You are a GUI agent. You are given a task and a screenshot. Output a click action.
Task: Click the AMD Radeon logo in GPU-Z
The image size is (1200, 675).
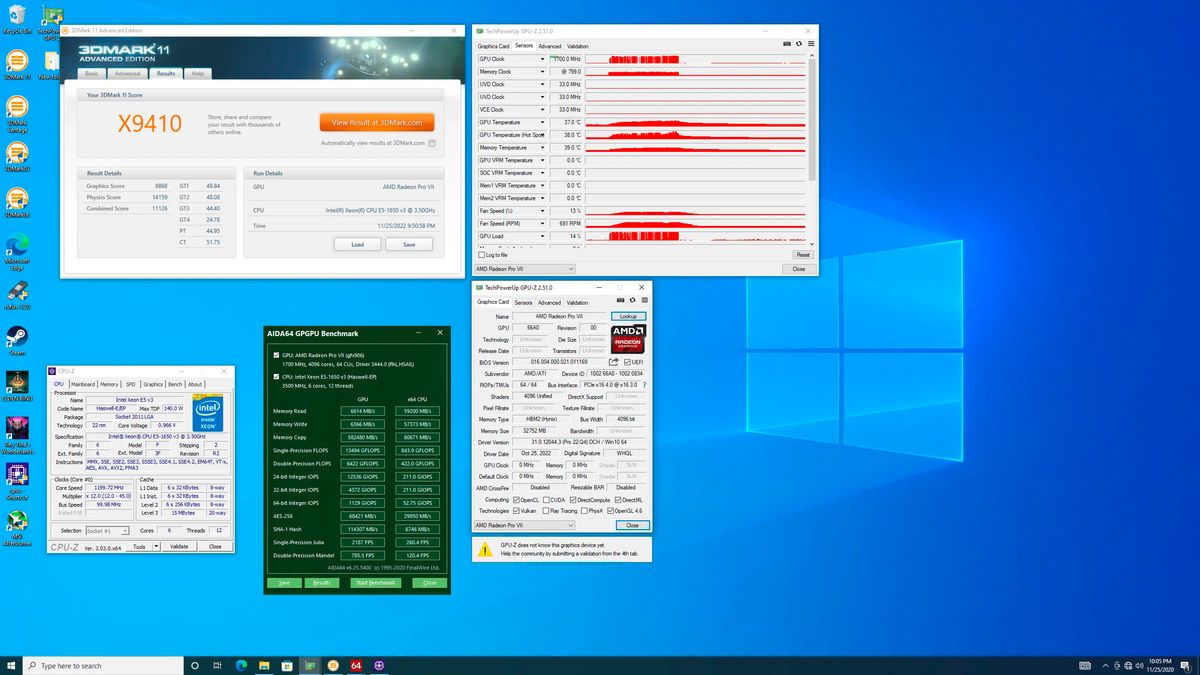coord(628,338)
